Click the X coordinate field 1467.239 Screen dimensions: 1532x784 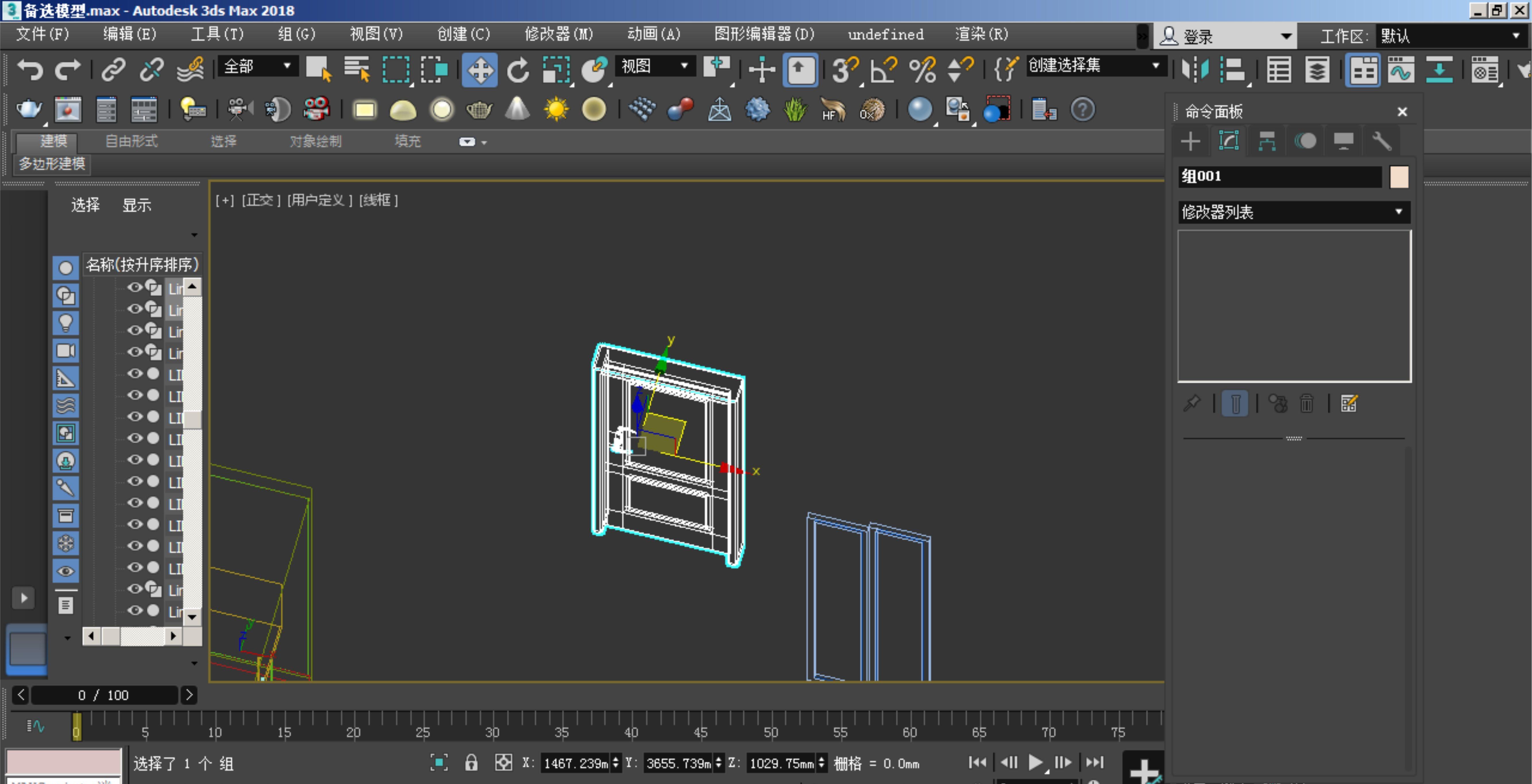pos(576,763)
